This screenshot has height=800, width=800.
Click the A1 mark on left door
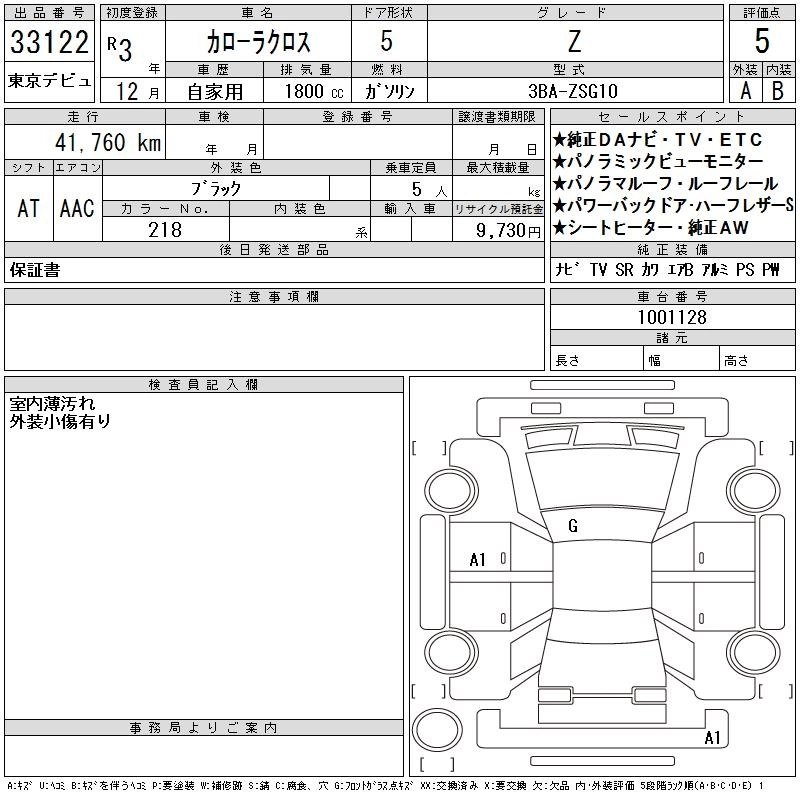coord(478,560)
